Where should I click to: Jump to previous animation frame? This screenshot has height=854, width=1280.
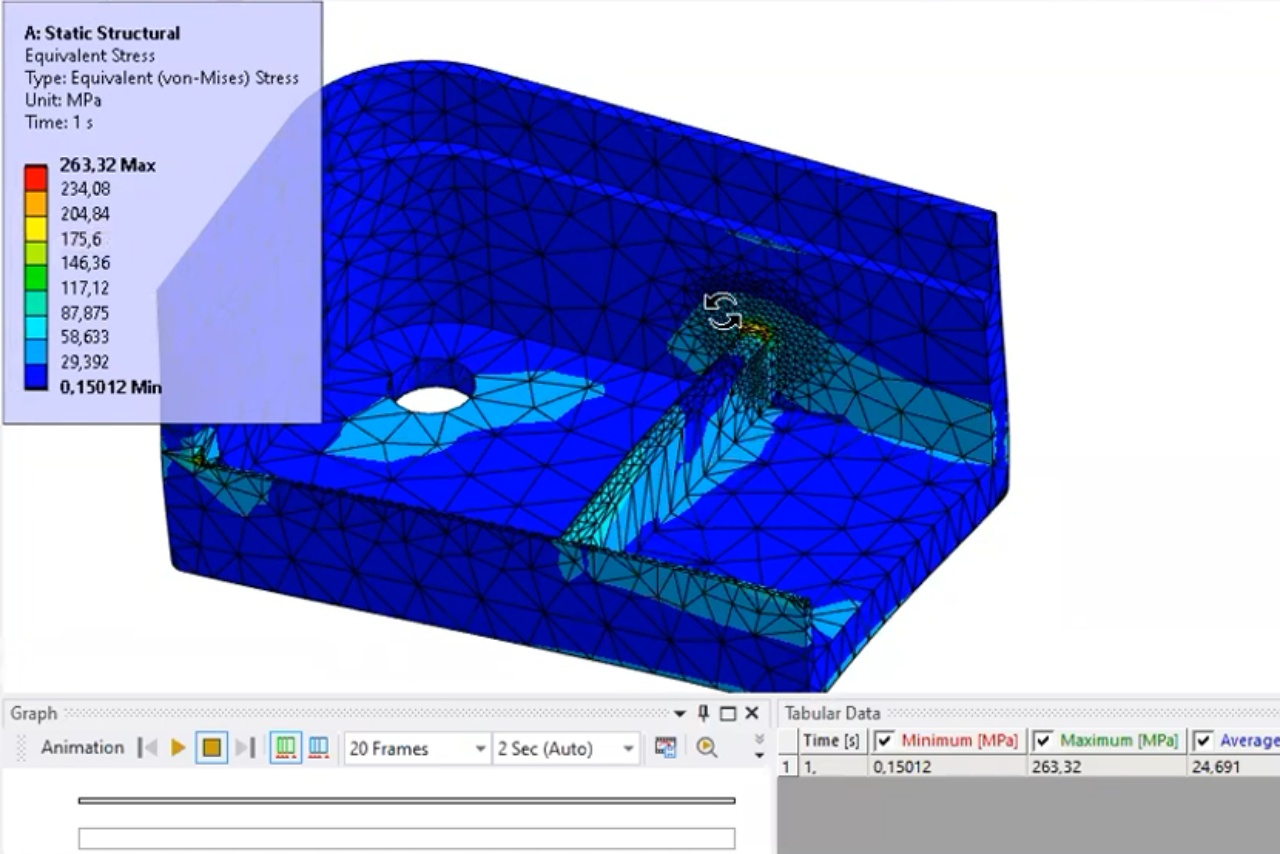pyautogui.click(x=148, y=748)
